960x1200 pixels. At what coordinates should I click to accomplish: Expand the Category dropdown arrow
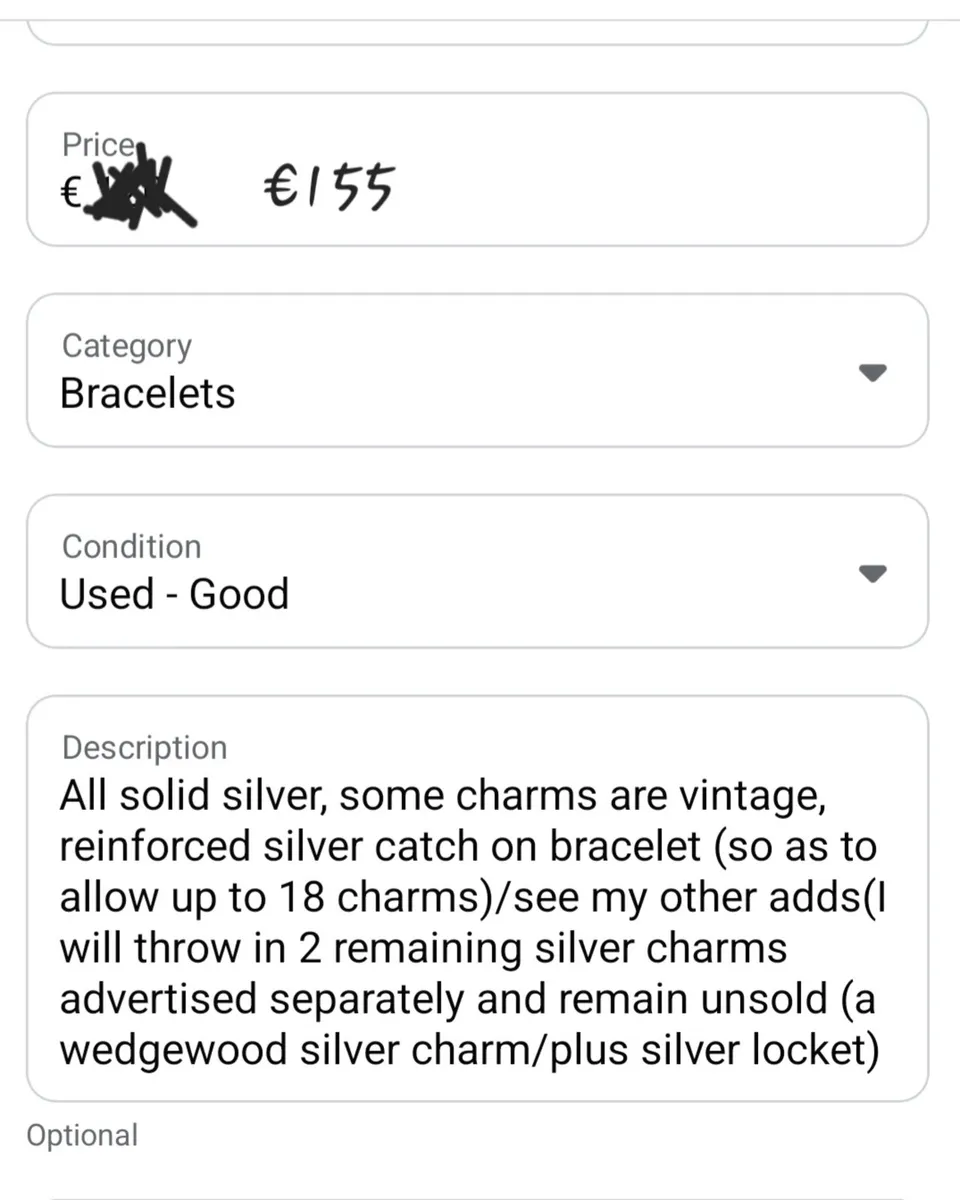(873, 372)
